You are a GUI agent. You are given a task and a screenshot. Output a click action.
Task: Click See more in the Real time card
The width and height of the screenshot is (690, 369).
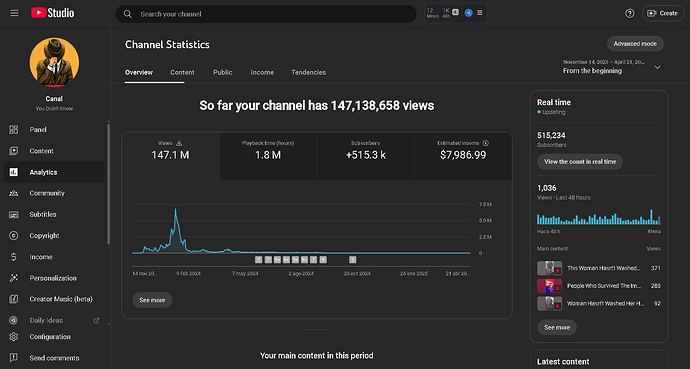[x=557, y=327]
